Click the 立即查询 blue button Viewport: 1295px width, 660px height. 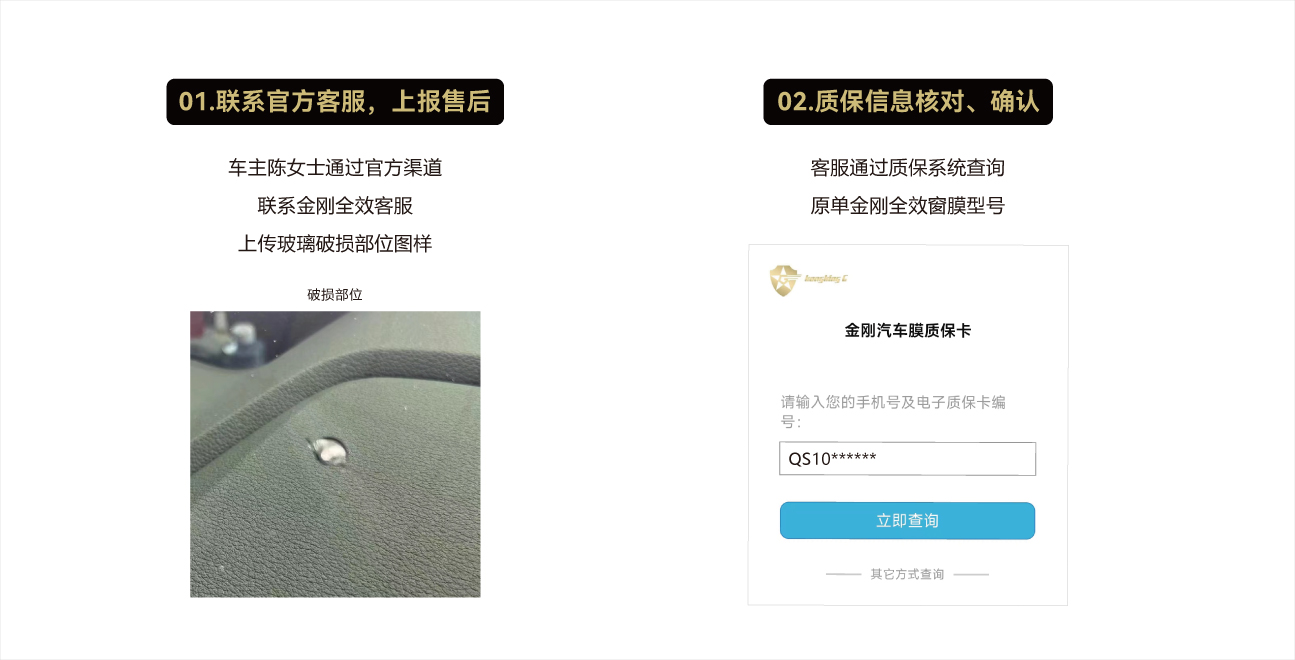point(907,521)
